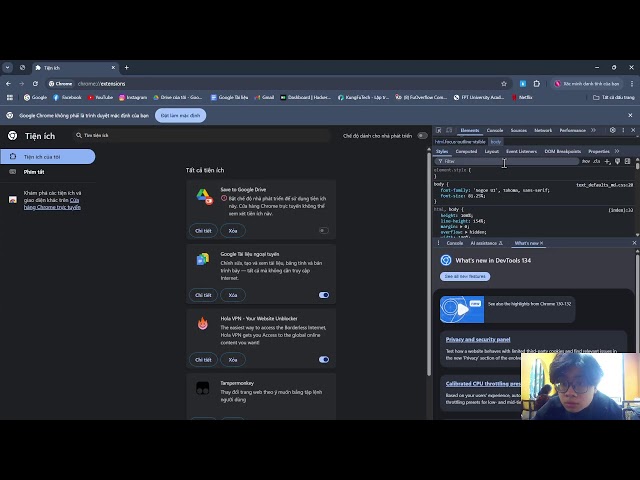640x480 pixels.
Task: Open the Event Listeners tab
Action: click(x=522, y=151)
